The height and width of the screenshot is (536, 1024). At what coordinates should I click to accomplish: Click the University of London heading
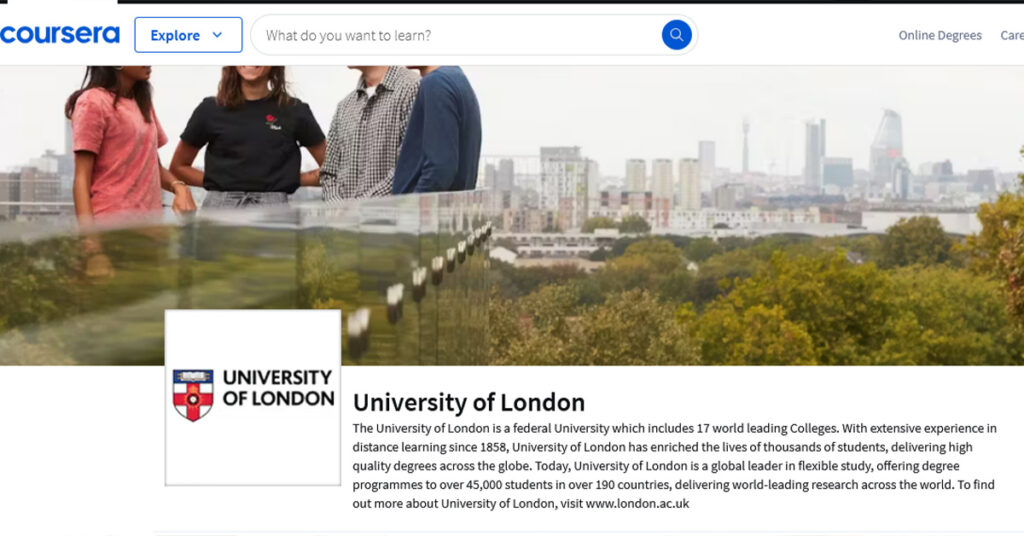coord(469,402)
